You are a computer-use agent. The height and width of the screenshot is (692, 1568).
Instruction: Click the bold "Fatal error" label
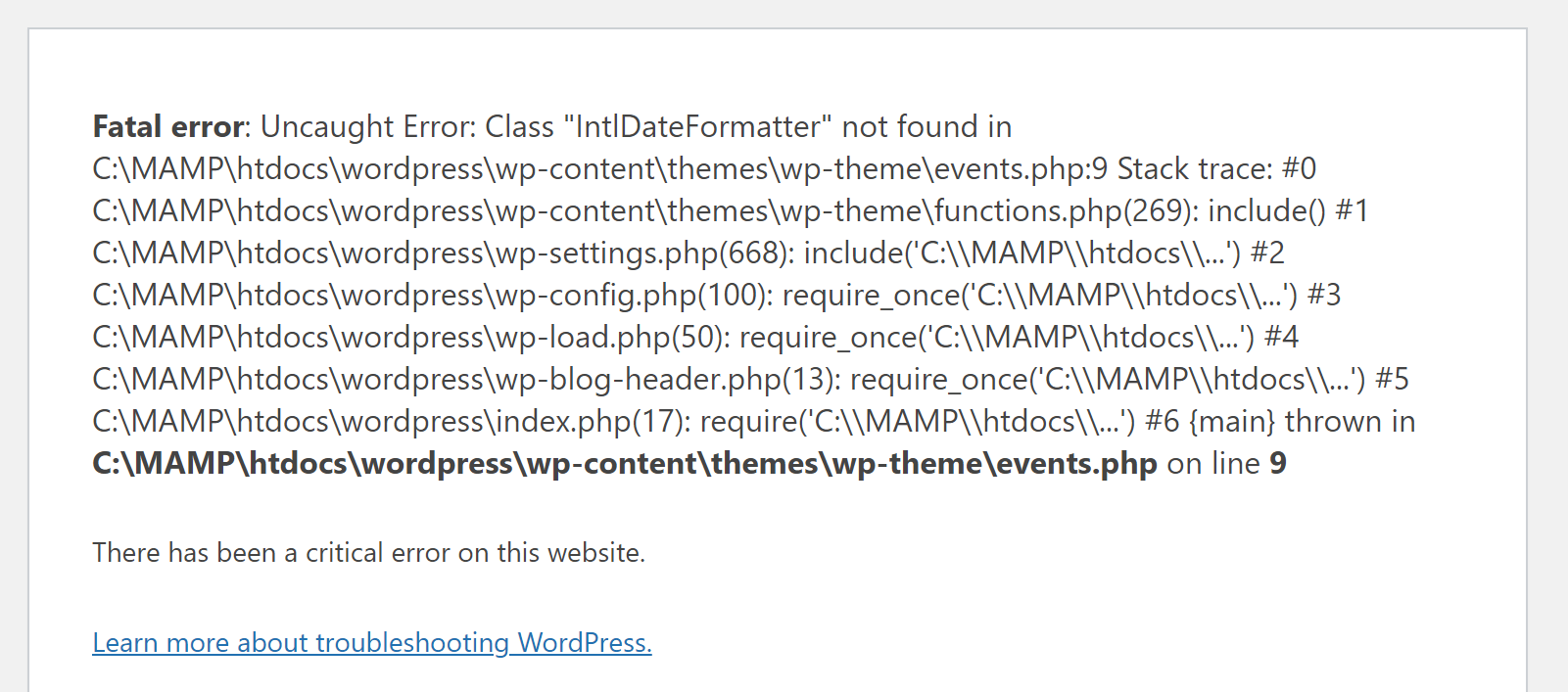point(167,127)
